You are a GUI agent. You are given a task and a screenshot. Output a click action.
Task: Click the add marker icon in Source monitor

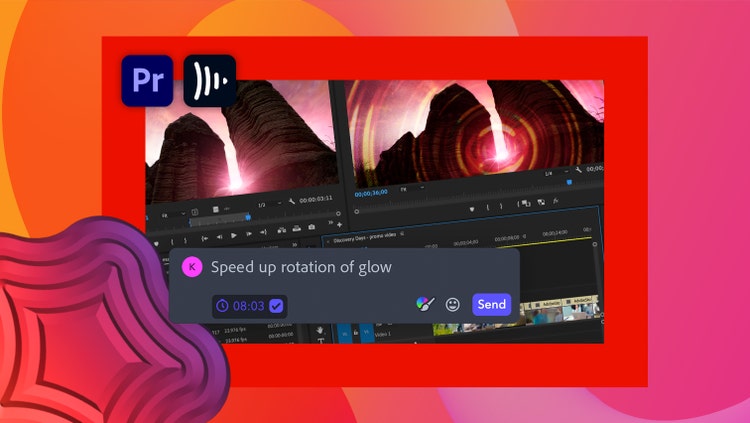tap(156, 244)
